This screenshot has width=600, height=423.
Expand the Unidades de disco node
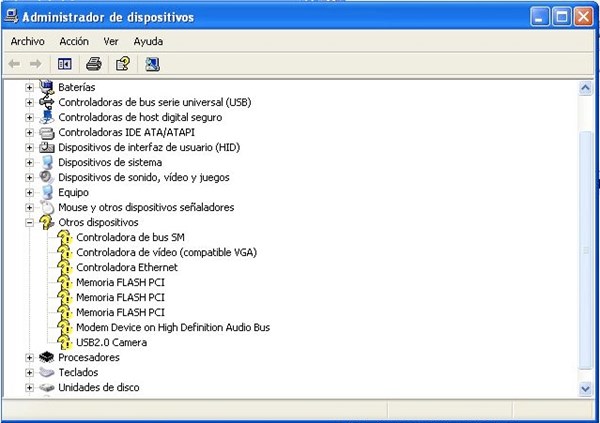[x=29, y=387]
